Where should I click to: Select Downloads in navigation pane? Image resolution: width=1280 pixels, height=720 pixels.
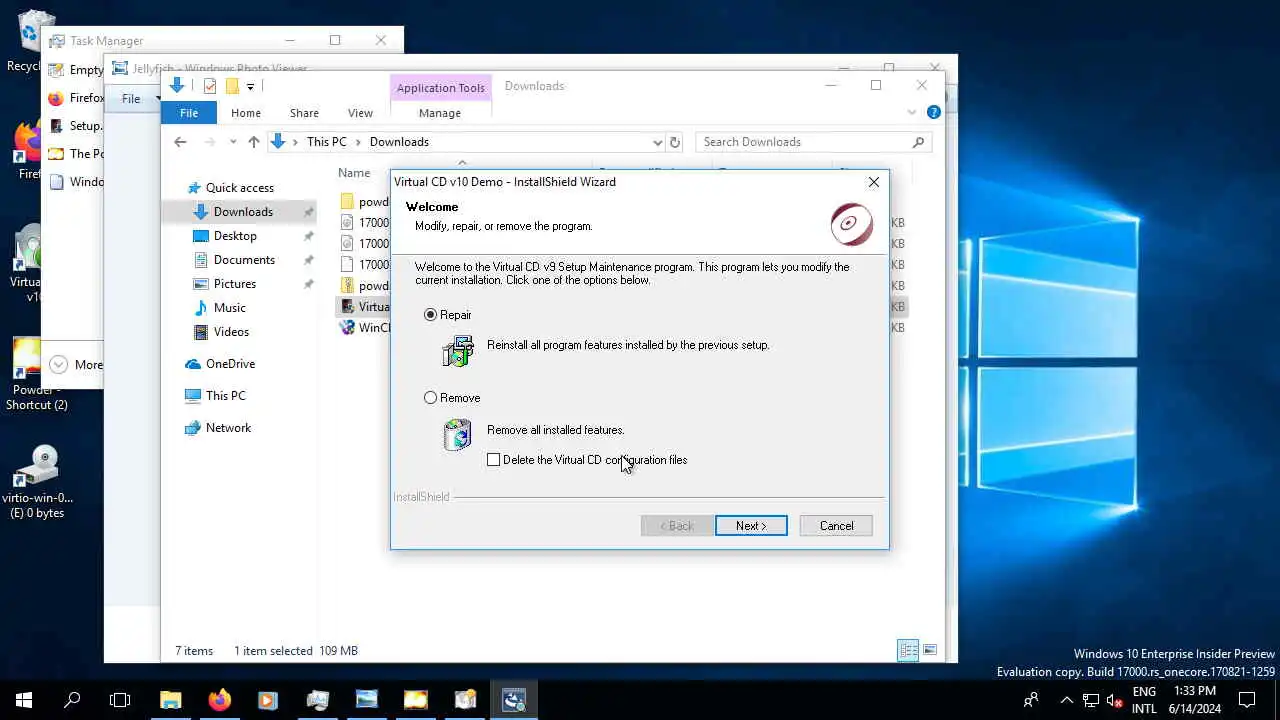pyautogui.click(x=243, y=212)
